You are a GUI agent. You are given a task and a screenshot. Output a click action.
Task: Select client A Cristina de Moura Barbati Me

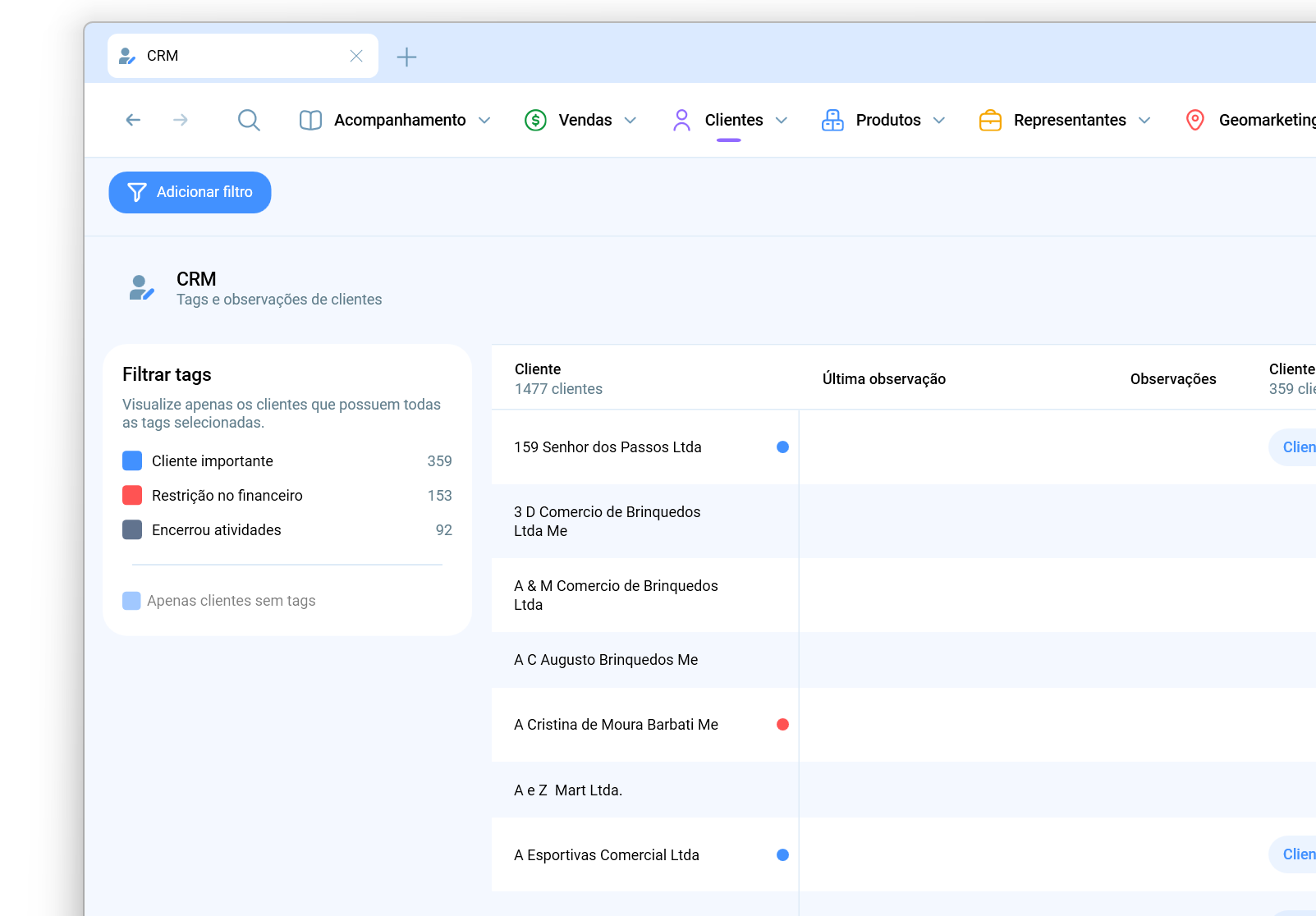pyautogui.click(x=616, y=725)
